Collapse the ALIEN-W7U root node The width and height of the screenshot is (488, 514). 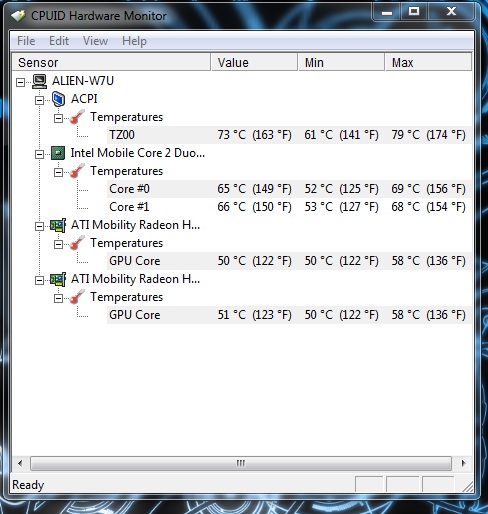coord(21,82)
